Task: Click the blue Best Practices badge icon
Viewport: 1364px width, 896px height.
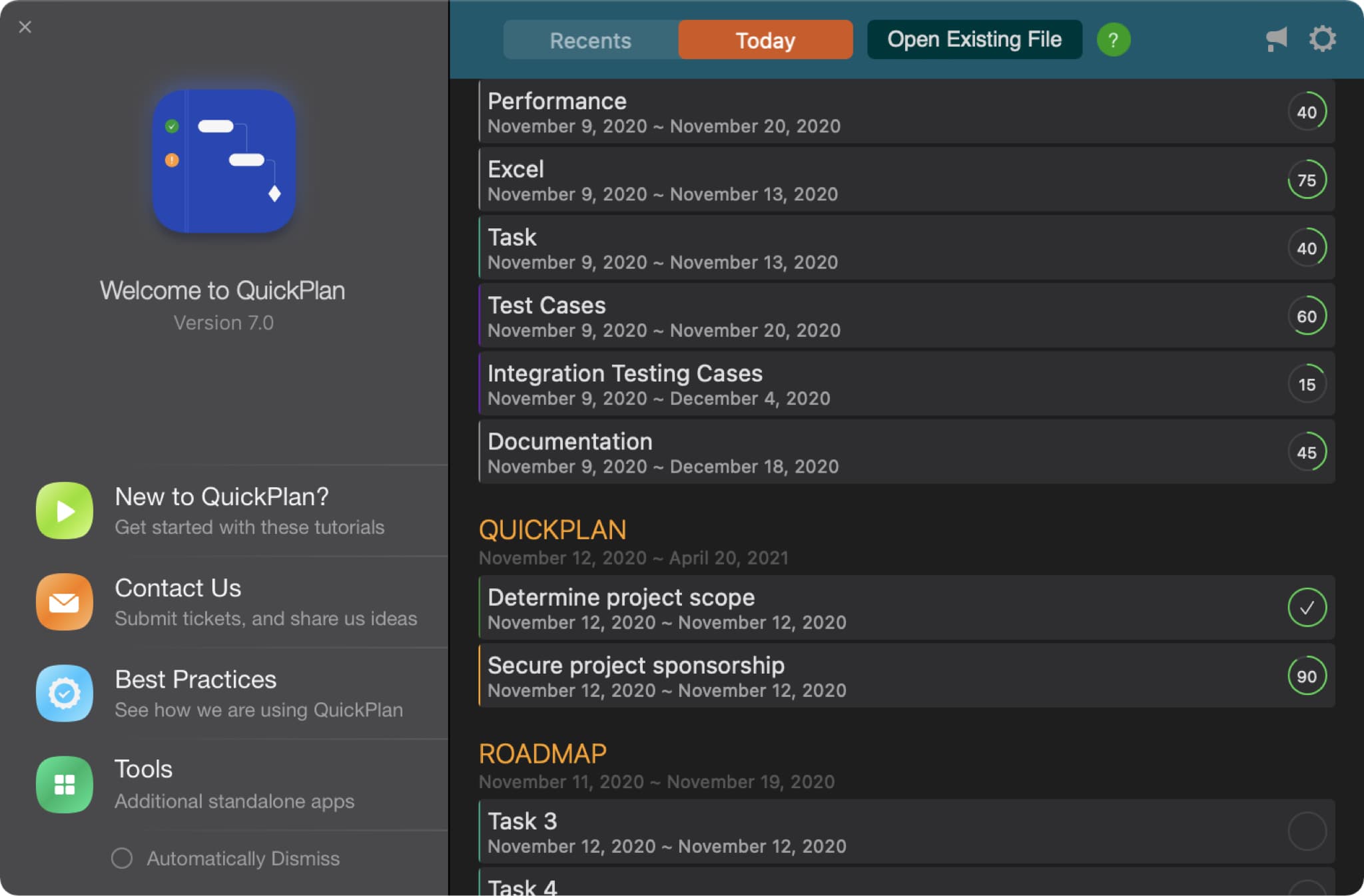Action: (x=65, y=693)
